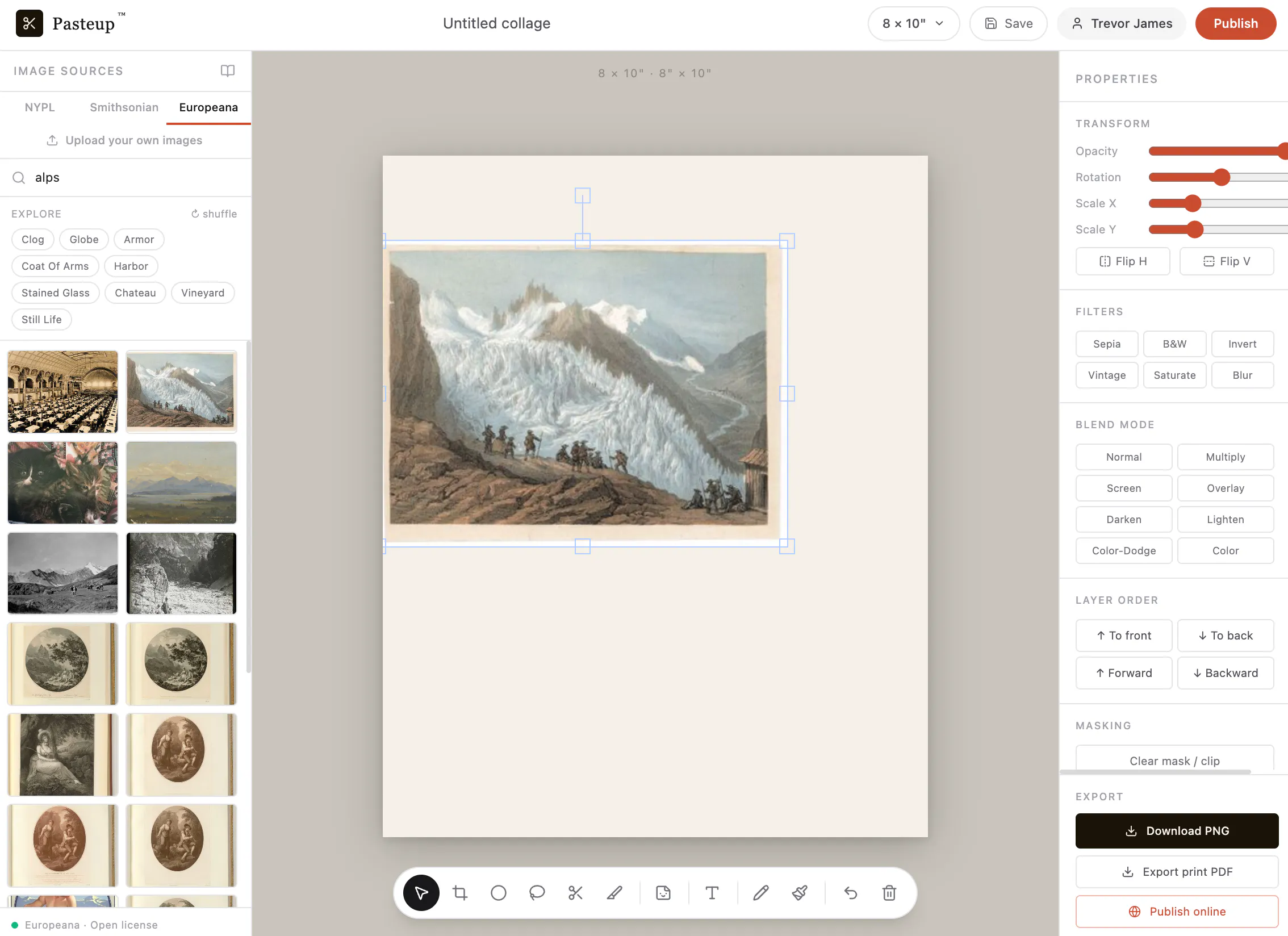Viewport: 1288px width, 936px height.
Task: Open the 8 × 10" canvas size dropdown
Action: pos(914,23)
